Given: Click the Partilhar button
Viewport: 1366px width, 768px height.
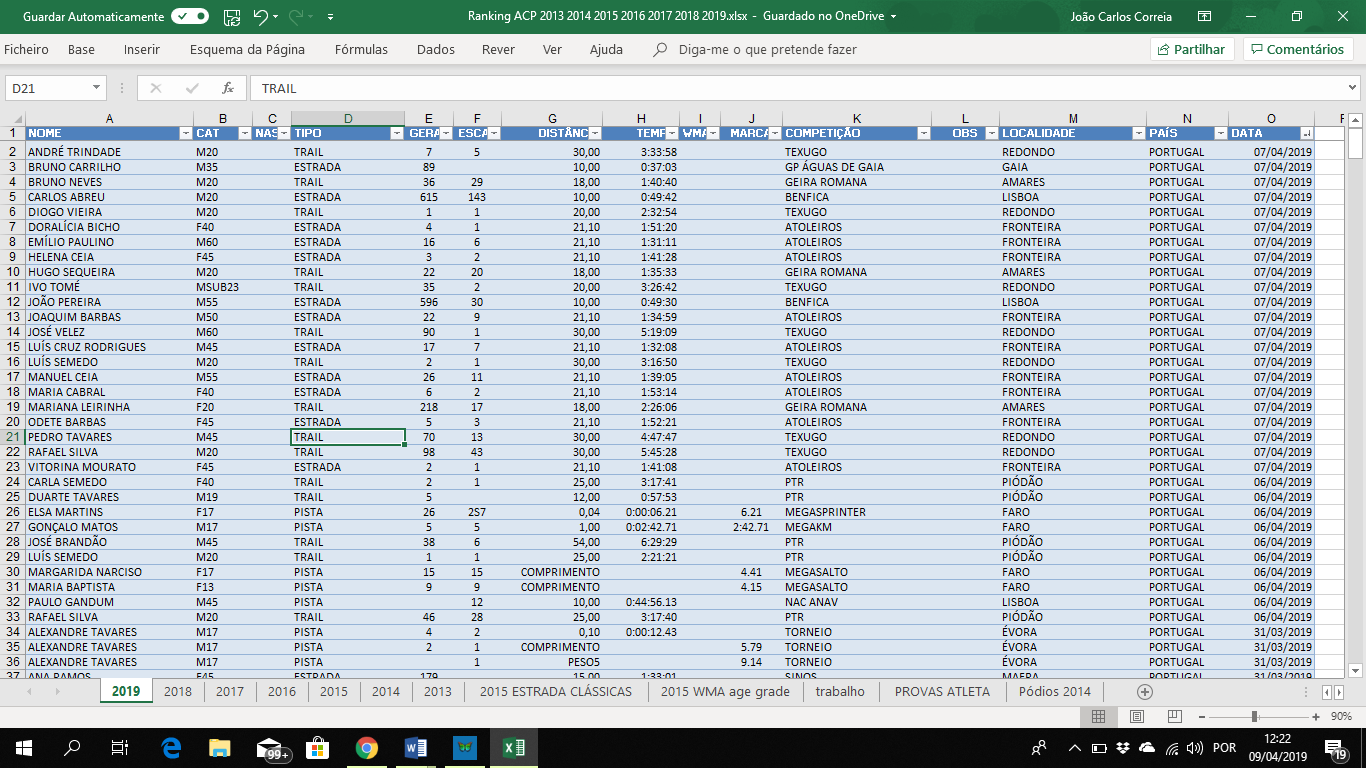Looking at the screenshot, I should tap(1193, 49).
